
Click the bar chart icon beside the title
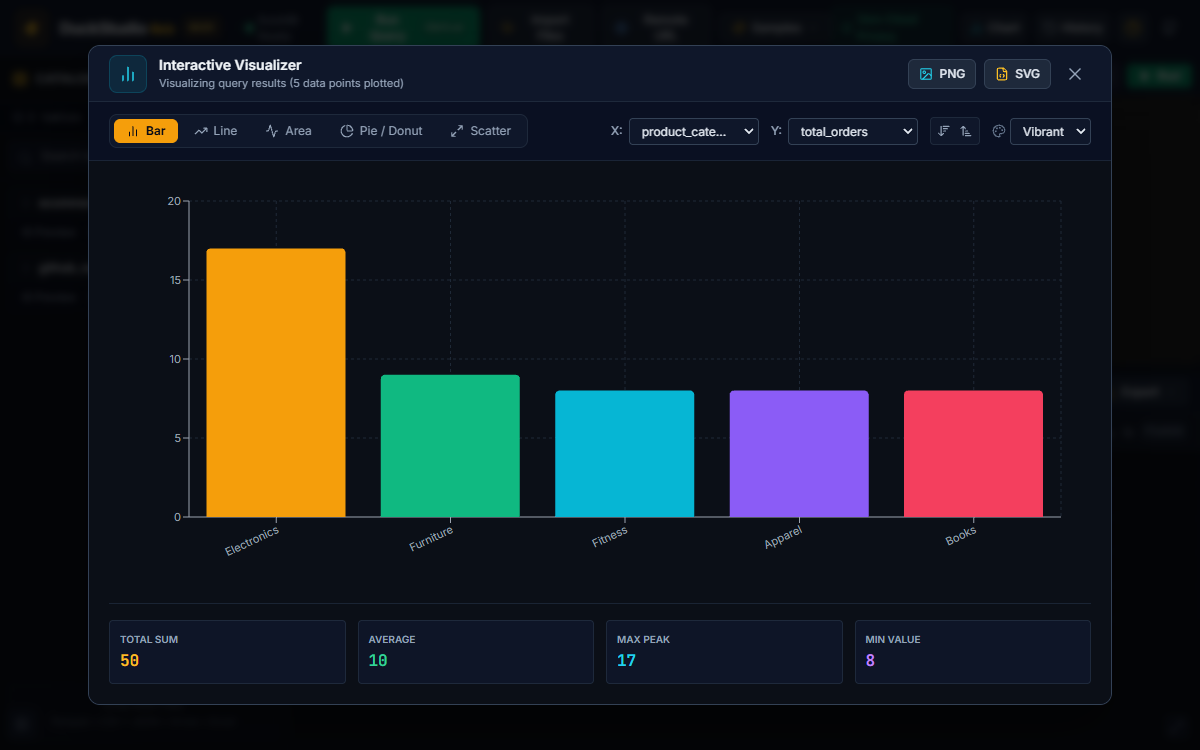pos(128,74)
